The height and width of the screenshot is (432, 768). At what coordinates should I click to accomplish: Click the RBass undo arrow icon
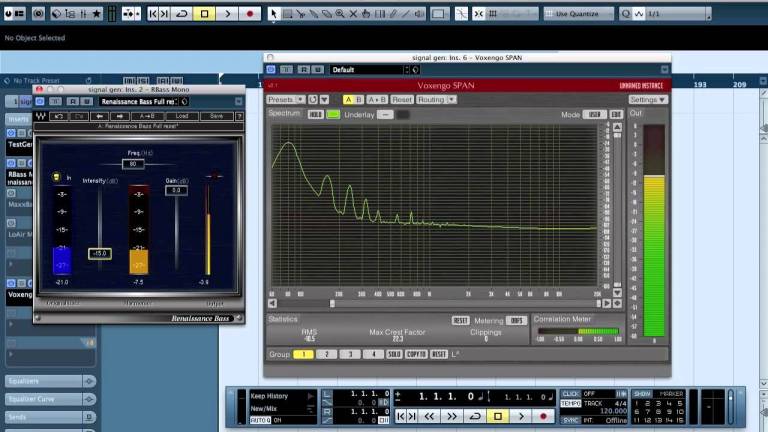tap(58, 116)
